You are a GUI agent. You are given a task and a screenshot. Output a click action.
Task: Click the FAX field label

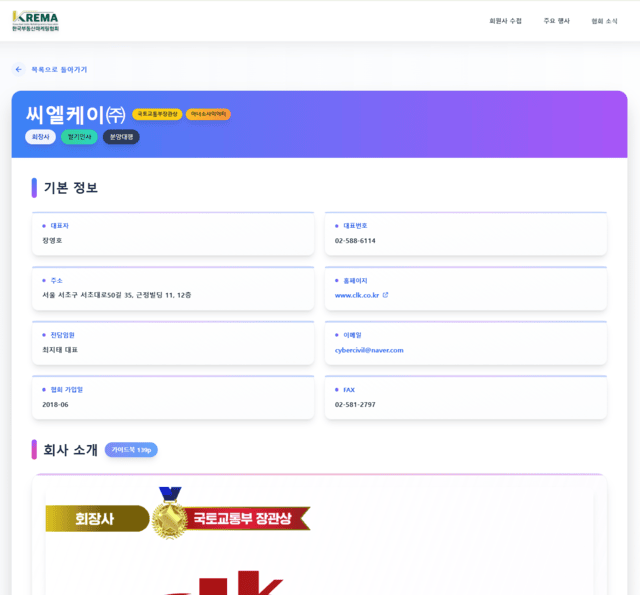[x=349, y=390]
